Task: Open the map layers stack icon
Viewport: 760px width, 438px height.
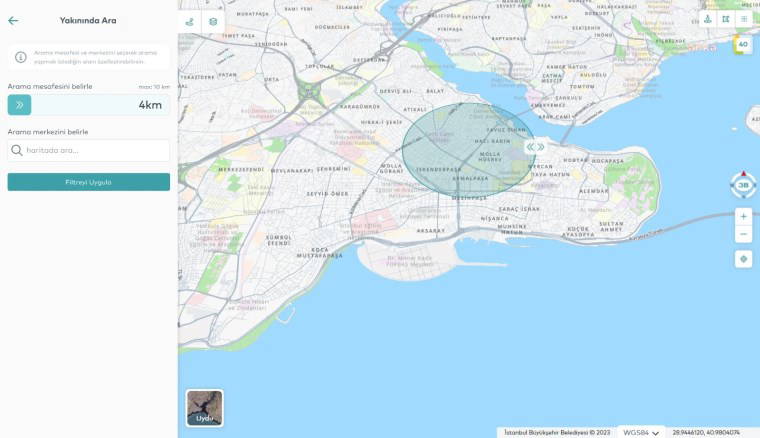Action: (x=213, y=21)
